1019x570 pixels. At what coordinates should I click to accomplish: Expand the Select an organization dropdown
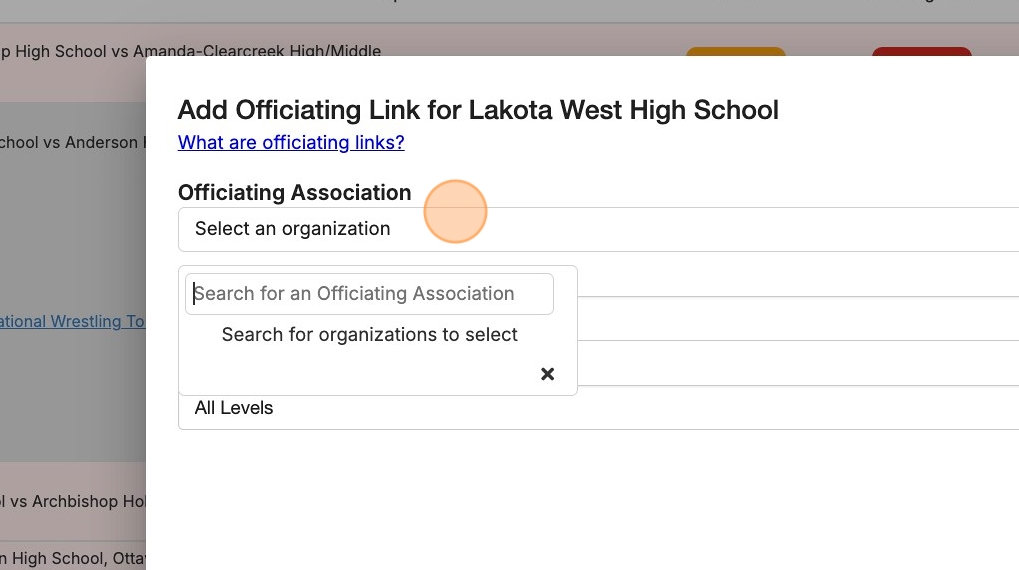click(600, 229)
